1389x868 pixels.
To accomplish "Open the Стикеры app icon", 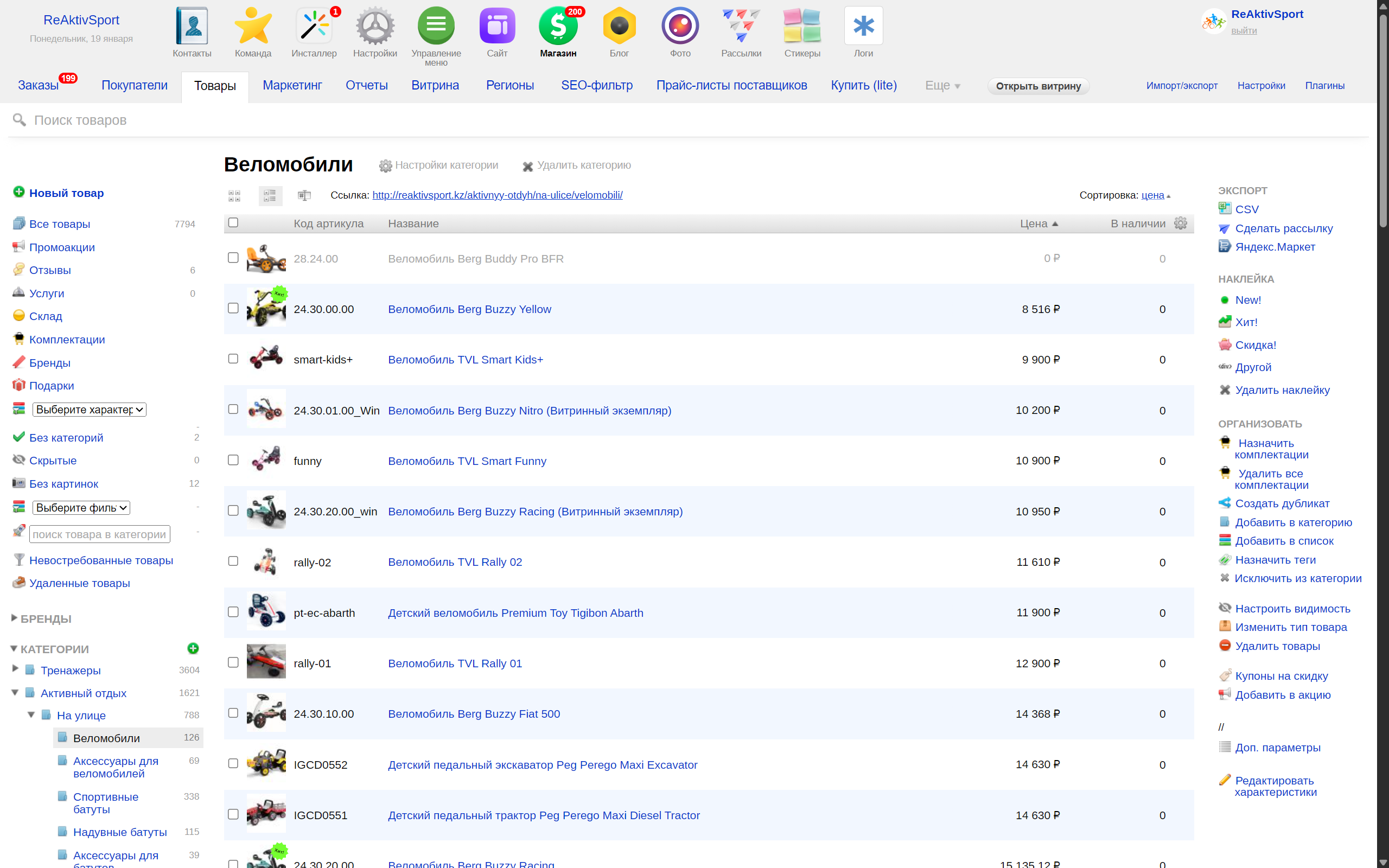I will point(802,27).
